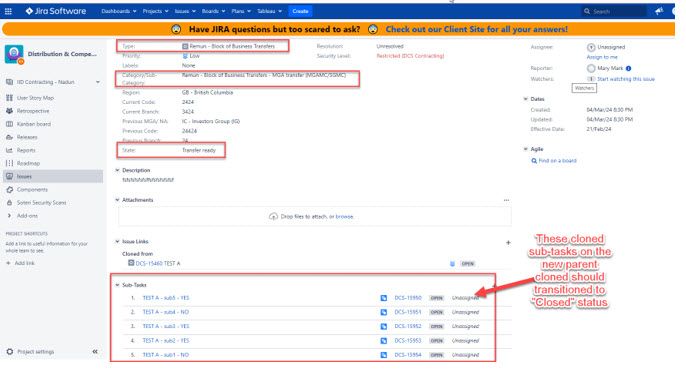686x379 pixels.
Task: Open the Releases sidebar icon
Action: (9, 137)
